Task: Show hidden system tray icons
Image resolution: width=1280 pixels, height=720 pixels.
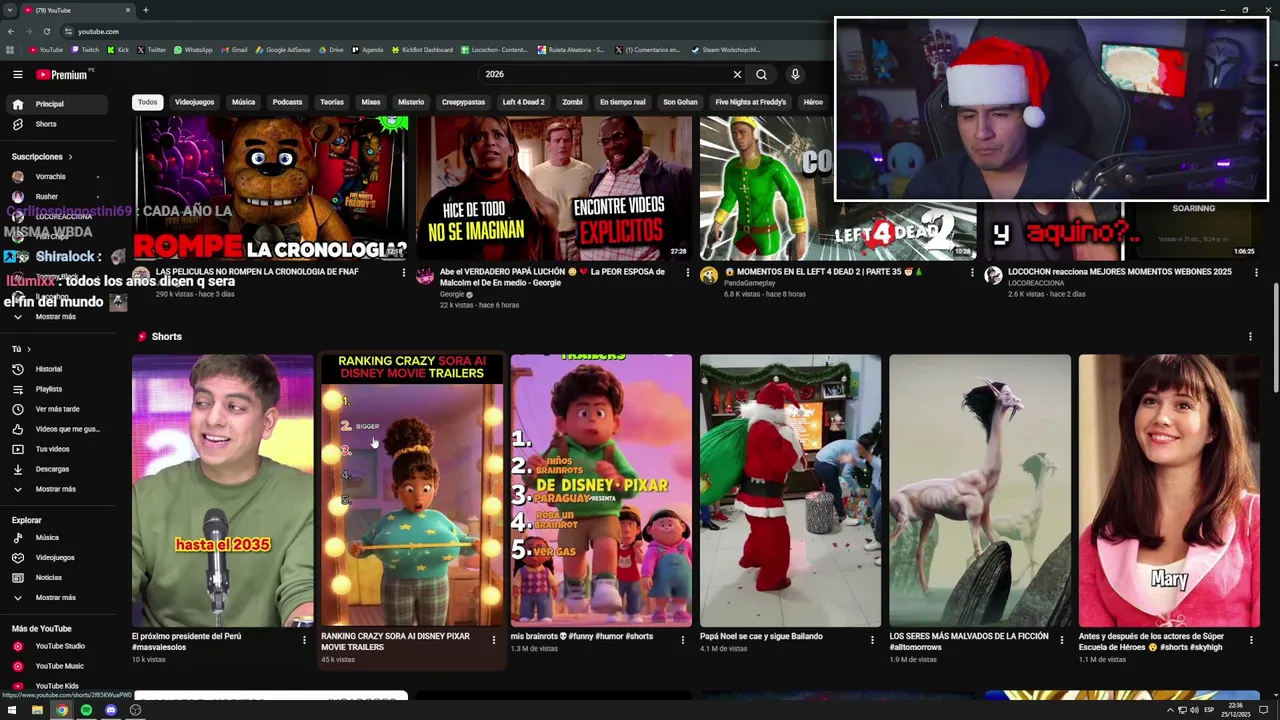Action: pos(1170,710)
